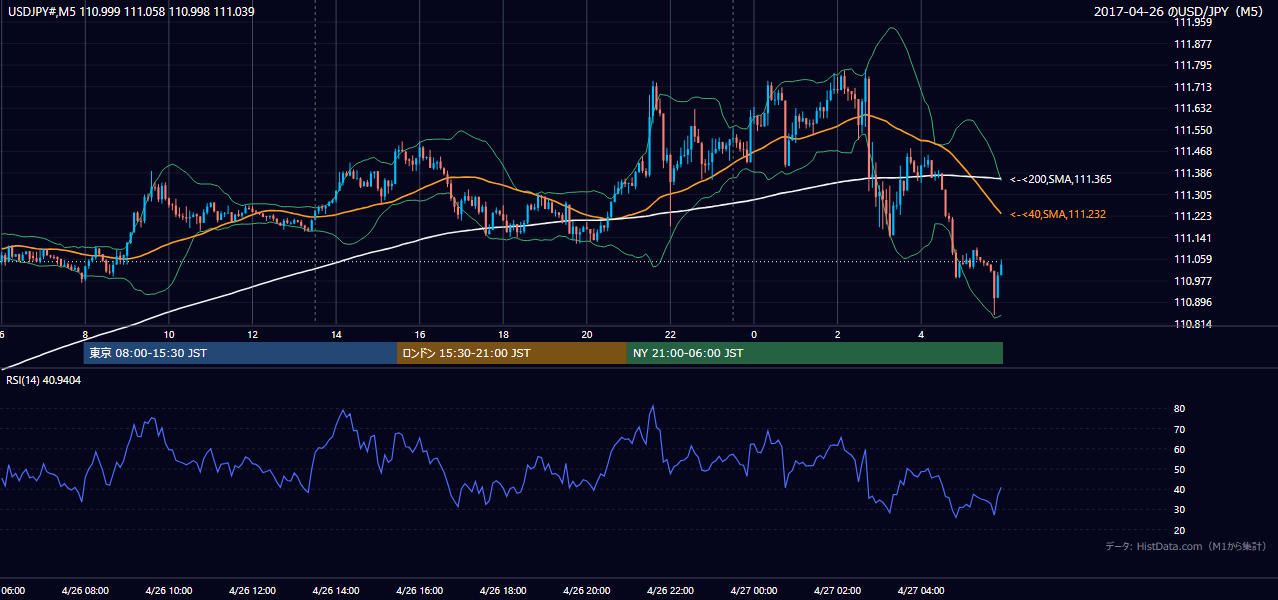
Task: Click price axis label 110.896
Action: coord(1192,303)
